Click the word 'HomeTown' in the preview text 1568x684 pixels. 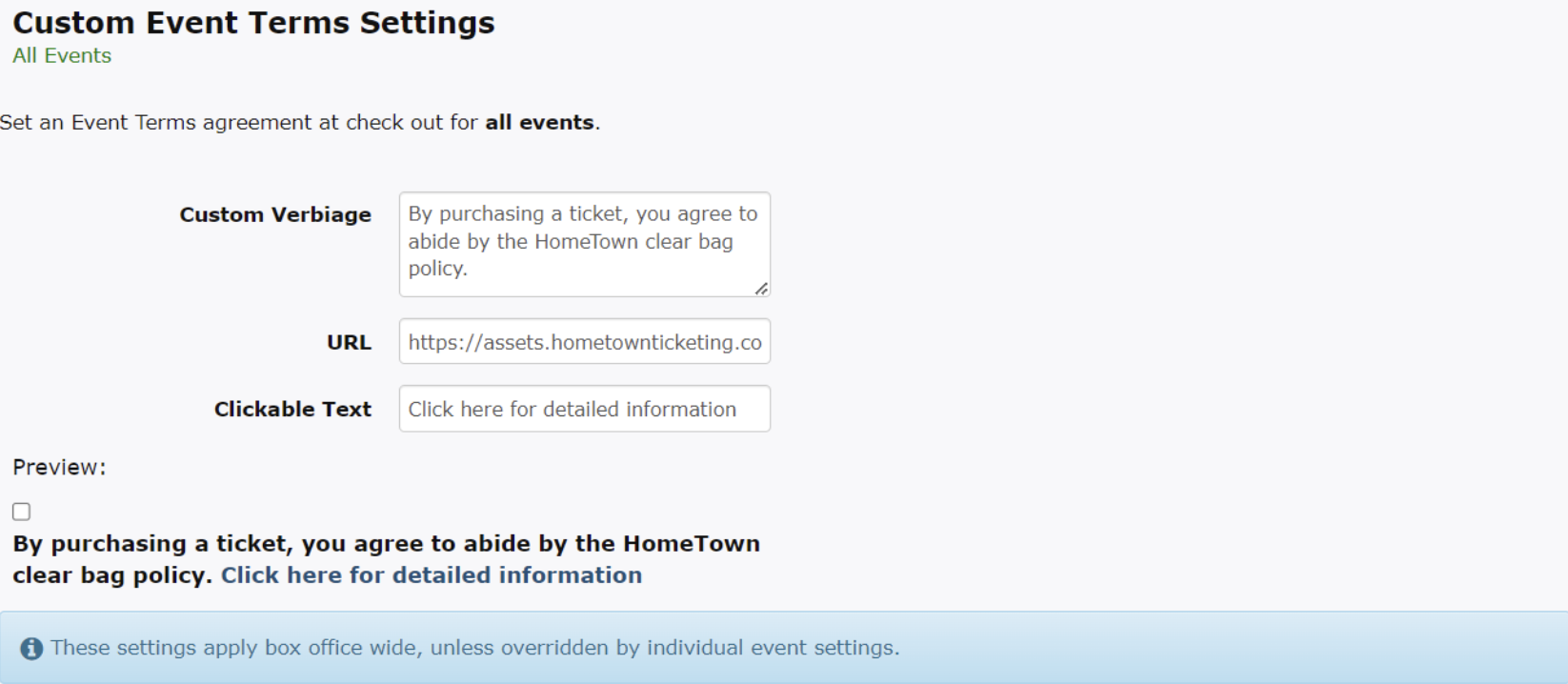(692, 544)
